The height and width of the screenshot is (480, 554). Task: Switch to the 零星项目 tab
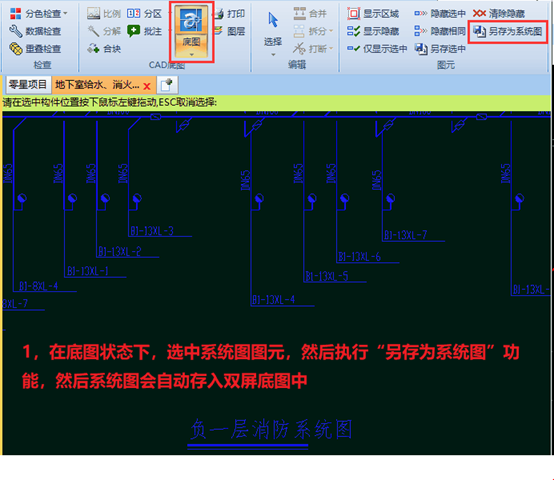click(28, 85)
